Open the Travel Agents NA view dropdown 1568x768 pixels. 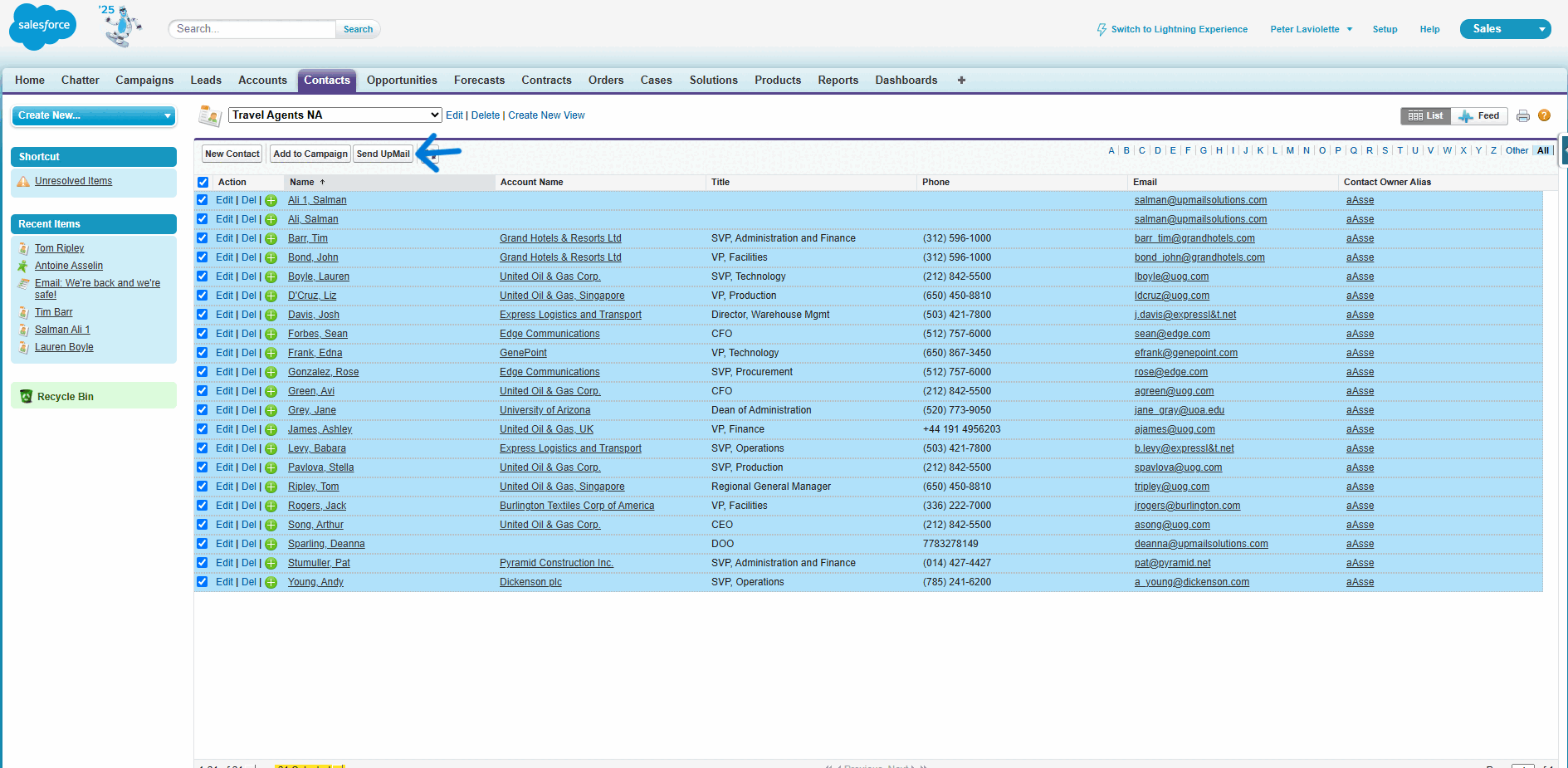(x=335, y=115)
